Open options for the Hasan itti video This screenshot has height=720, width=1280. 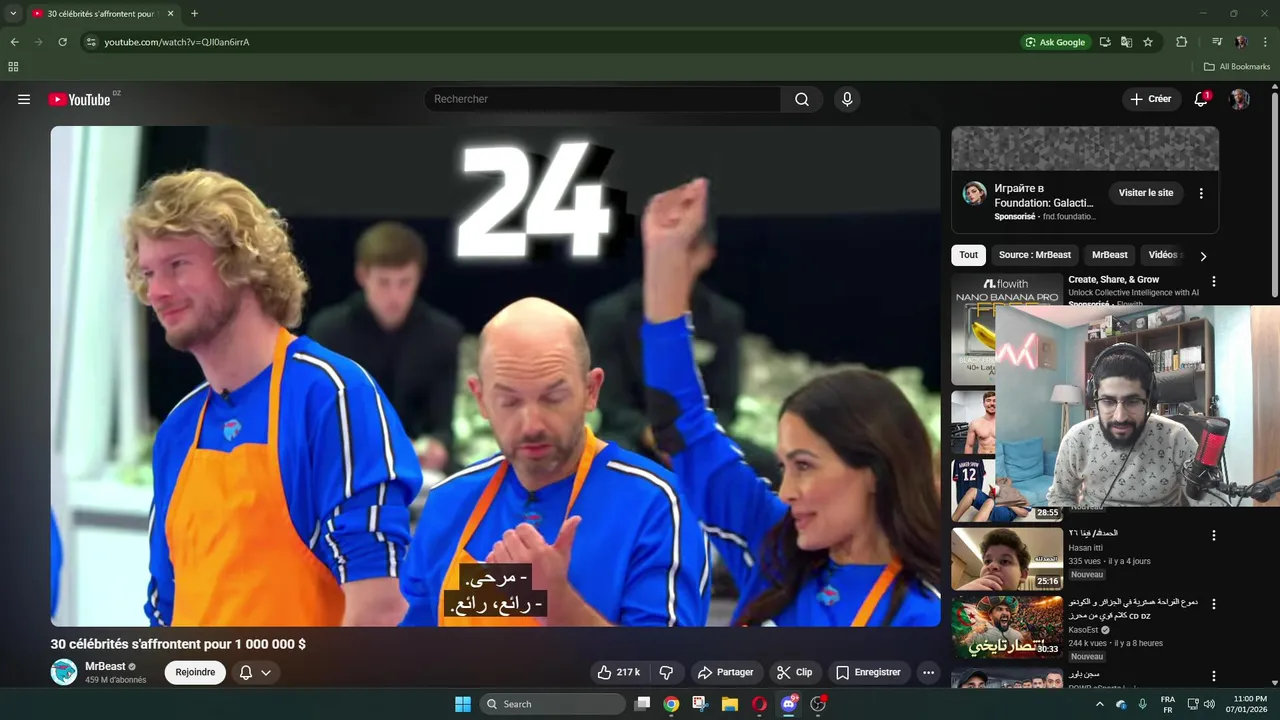pos(1214,535)
